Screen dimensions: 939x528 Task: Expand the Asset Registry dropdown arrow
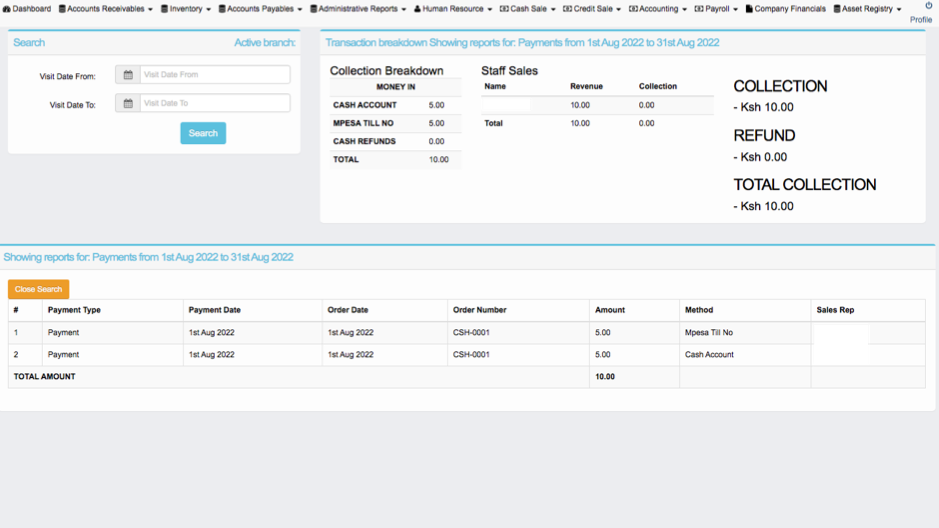899,10
